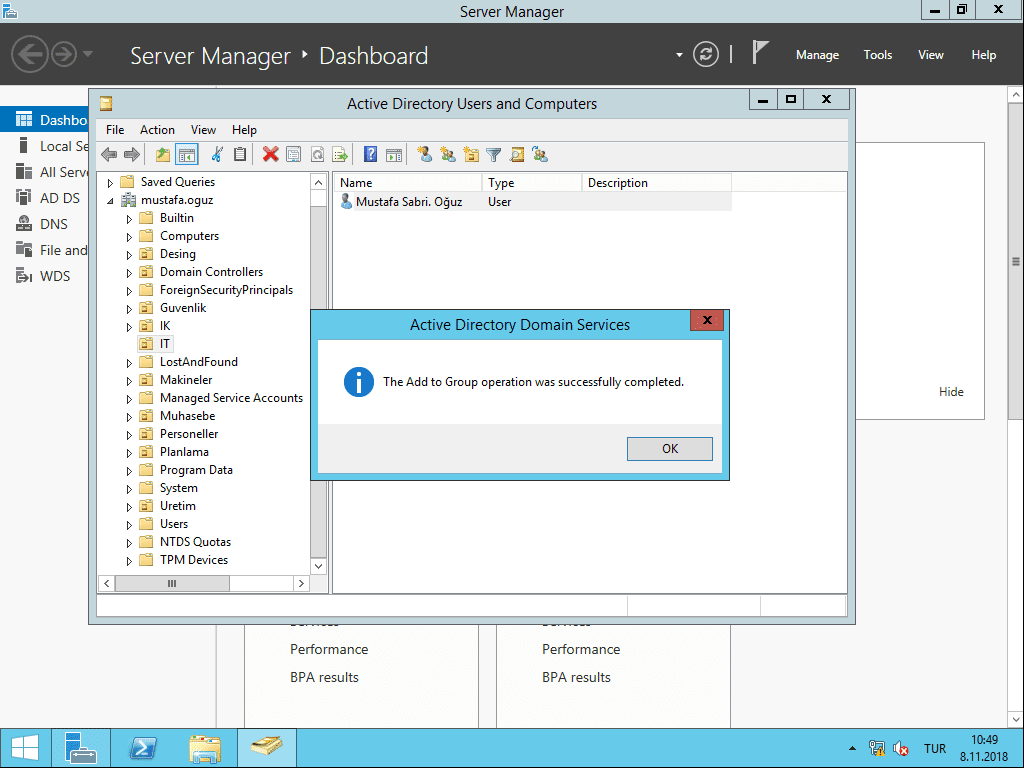The width and height of the screenshot is (1024, 768).
Task: Open File Explorer from the taskbar
Action: pyautogui.click(x=204, y=748)
